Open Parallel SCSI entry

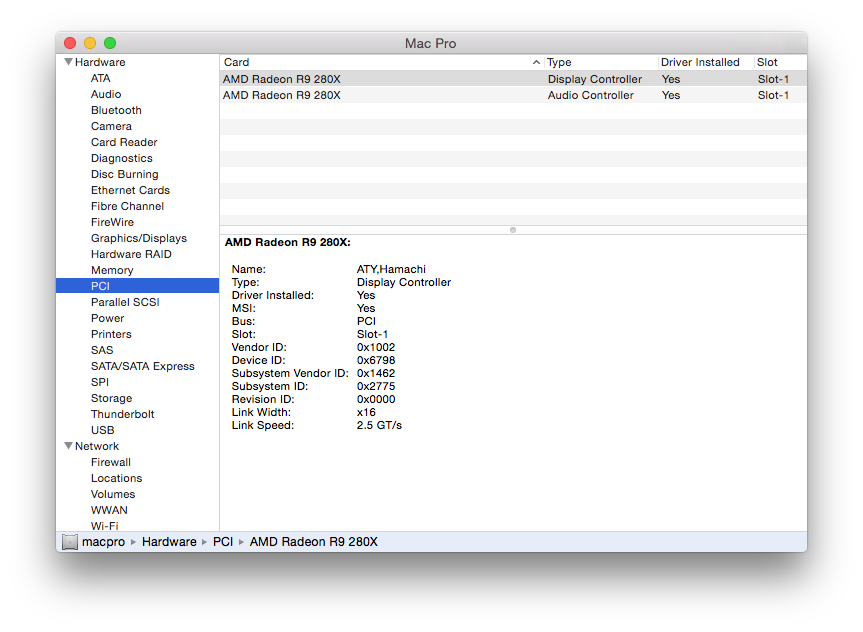pyautogui.click(x=125, y=302)
